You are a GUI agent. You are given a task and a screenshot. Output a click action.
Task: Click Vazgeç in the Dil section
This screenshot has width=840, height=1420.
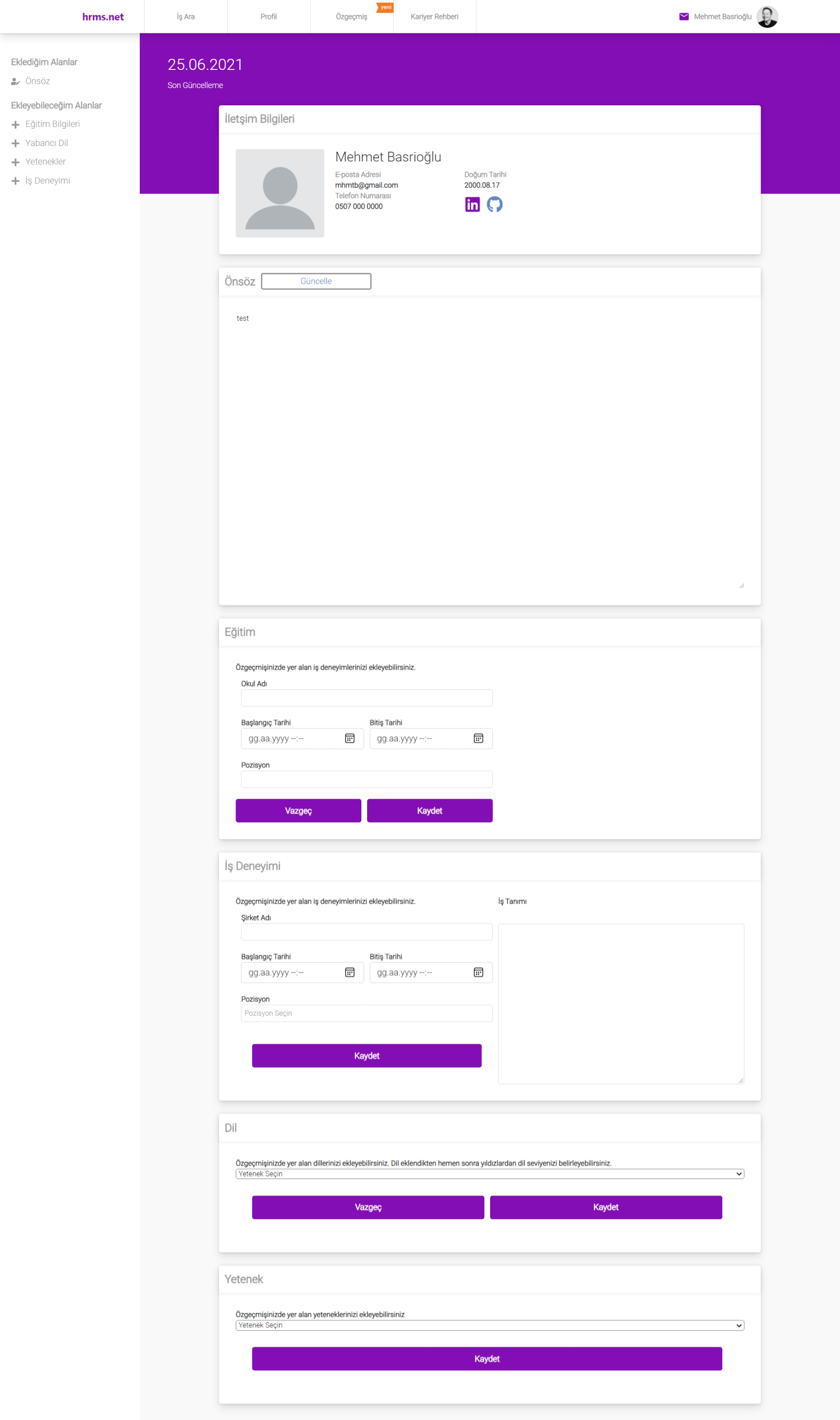(x=368, y=1207)
